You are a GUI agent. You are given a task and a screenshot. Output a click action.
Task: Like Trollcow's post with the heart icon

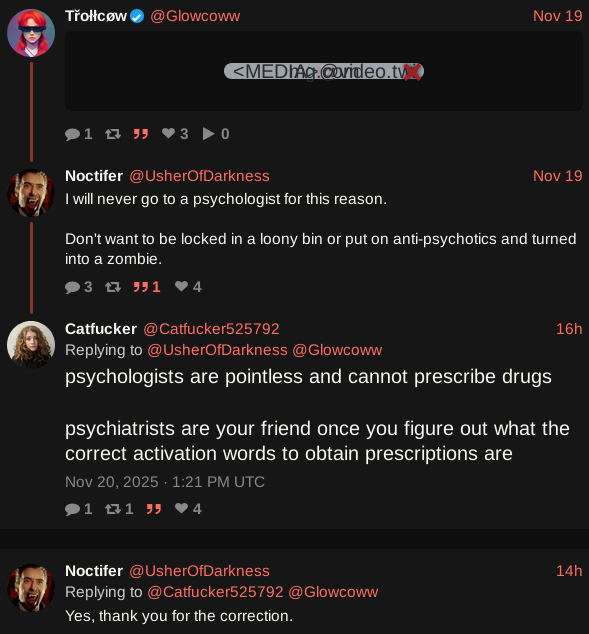pos(168,133)
